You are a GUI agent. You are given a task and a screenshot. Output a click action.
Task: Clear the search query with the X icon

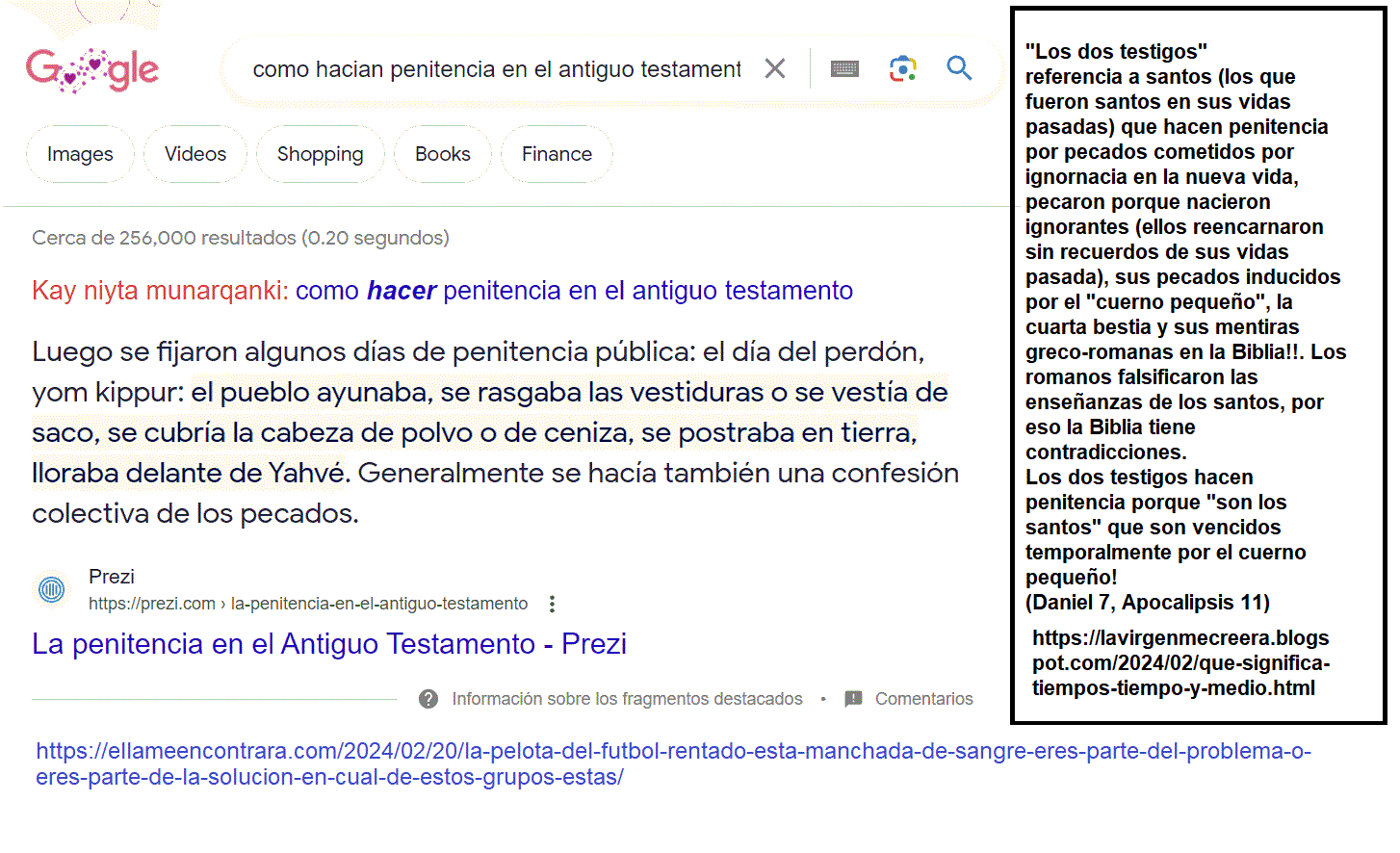[x=774, y=67]
